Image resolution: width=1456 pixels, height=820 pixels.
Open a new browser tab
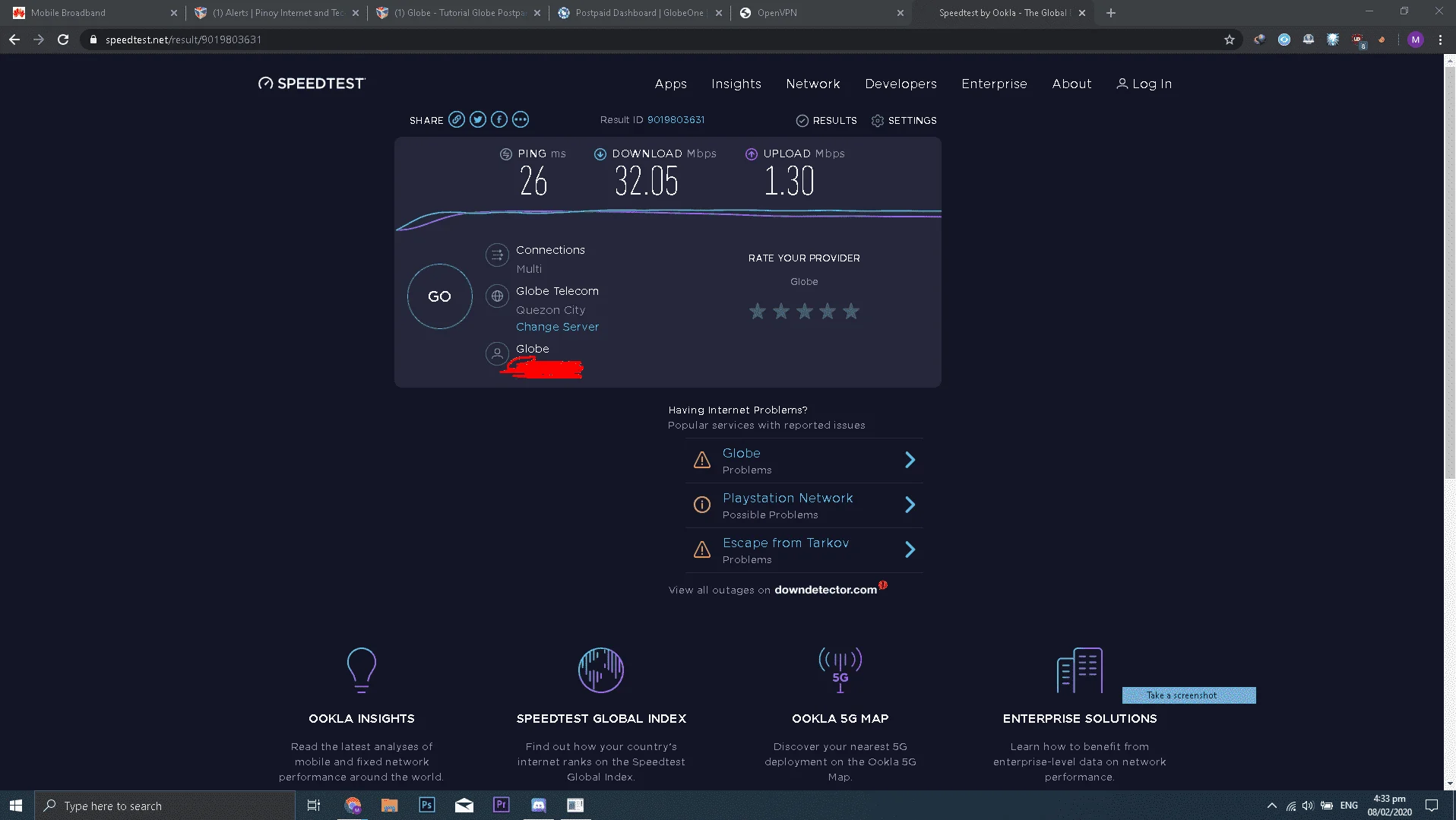pos(1111,13)
